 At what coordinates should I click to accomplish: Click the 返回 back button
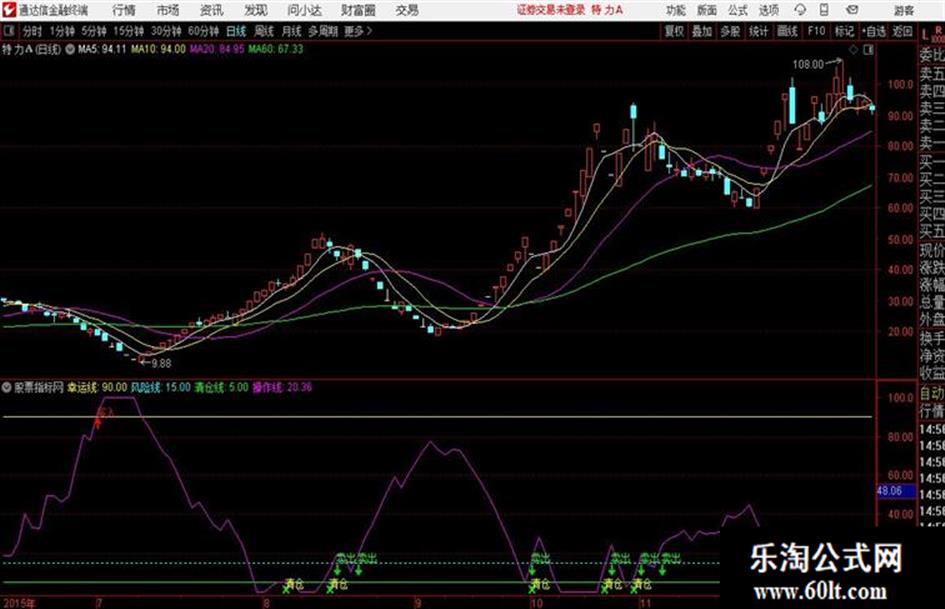pyautogui.click(x=902, y=31)
